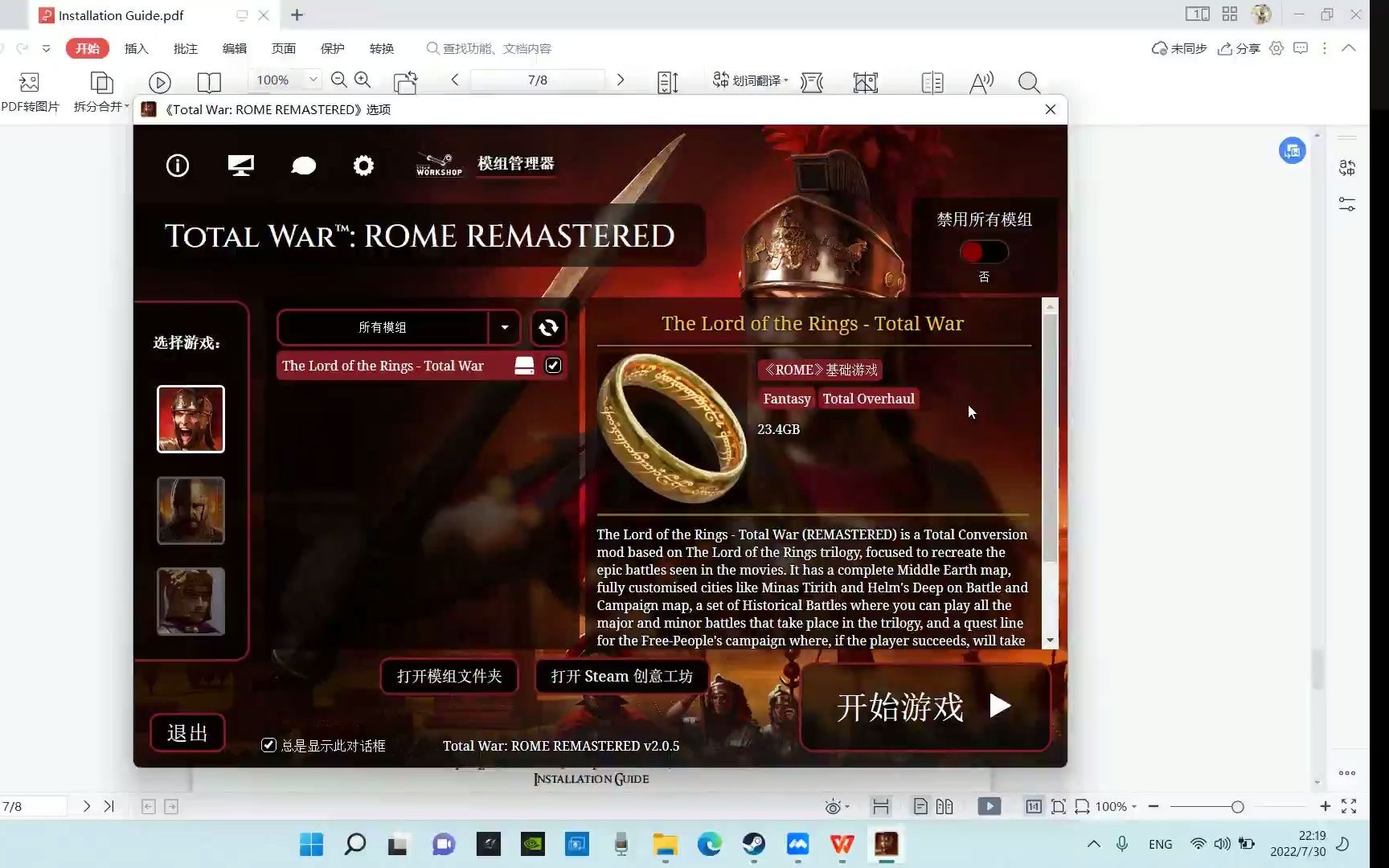Viewport: 1389px width, 868px height.
Task: Open a new tab with plus button
Action: [x=297, y=14]
